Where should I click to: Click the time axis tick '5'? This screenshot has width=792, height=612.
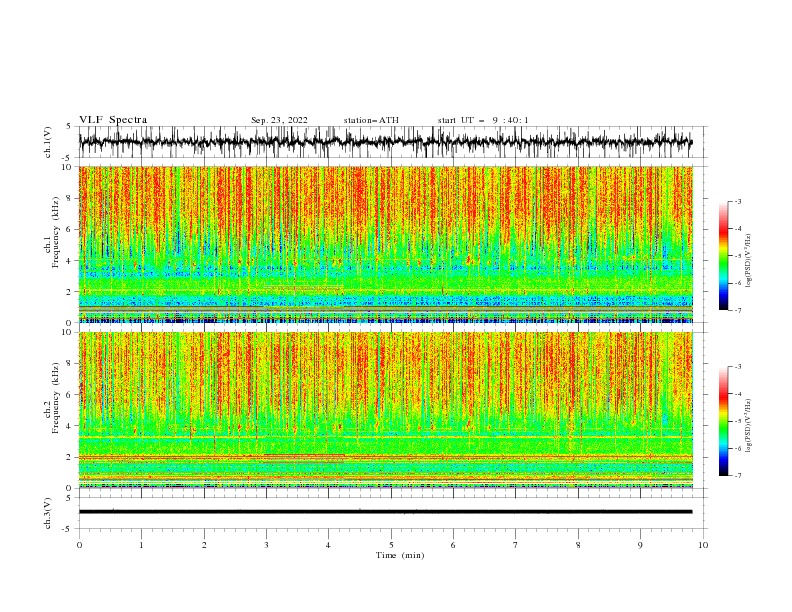(391, 545)
